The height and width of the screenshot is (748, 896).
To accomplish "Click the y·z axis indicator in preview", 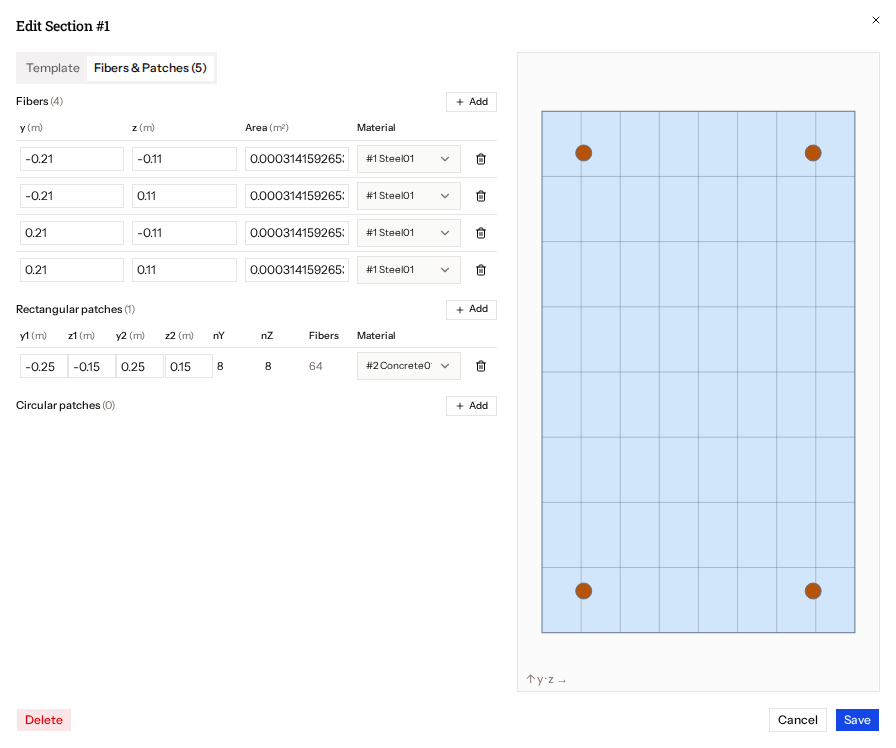I will click(546, 679).
